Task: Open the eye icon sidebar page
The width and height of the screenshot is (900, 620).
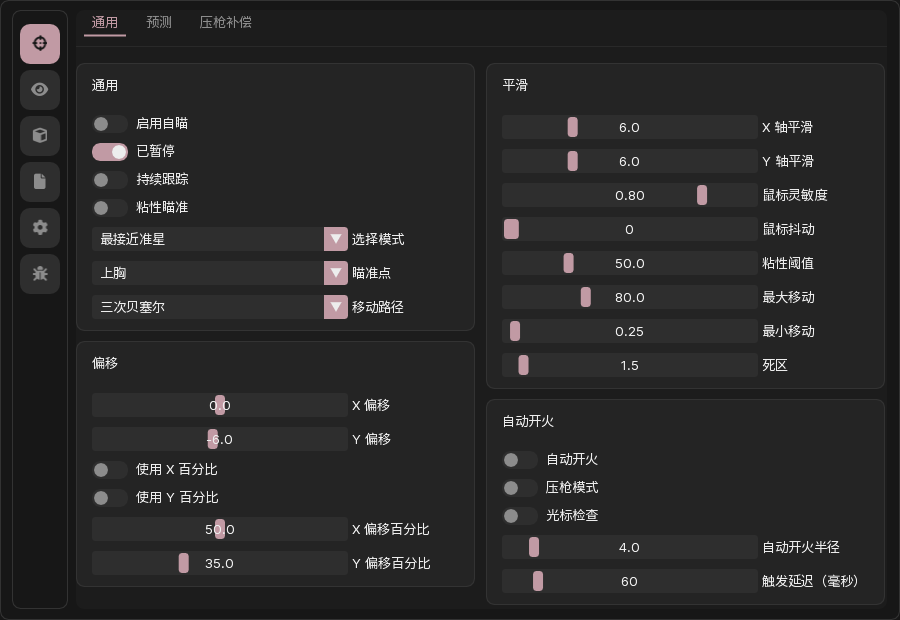Action: click(x=40, y=90)
